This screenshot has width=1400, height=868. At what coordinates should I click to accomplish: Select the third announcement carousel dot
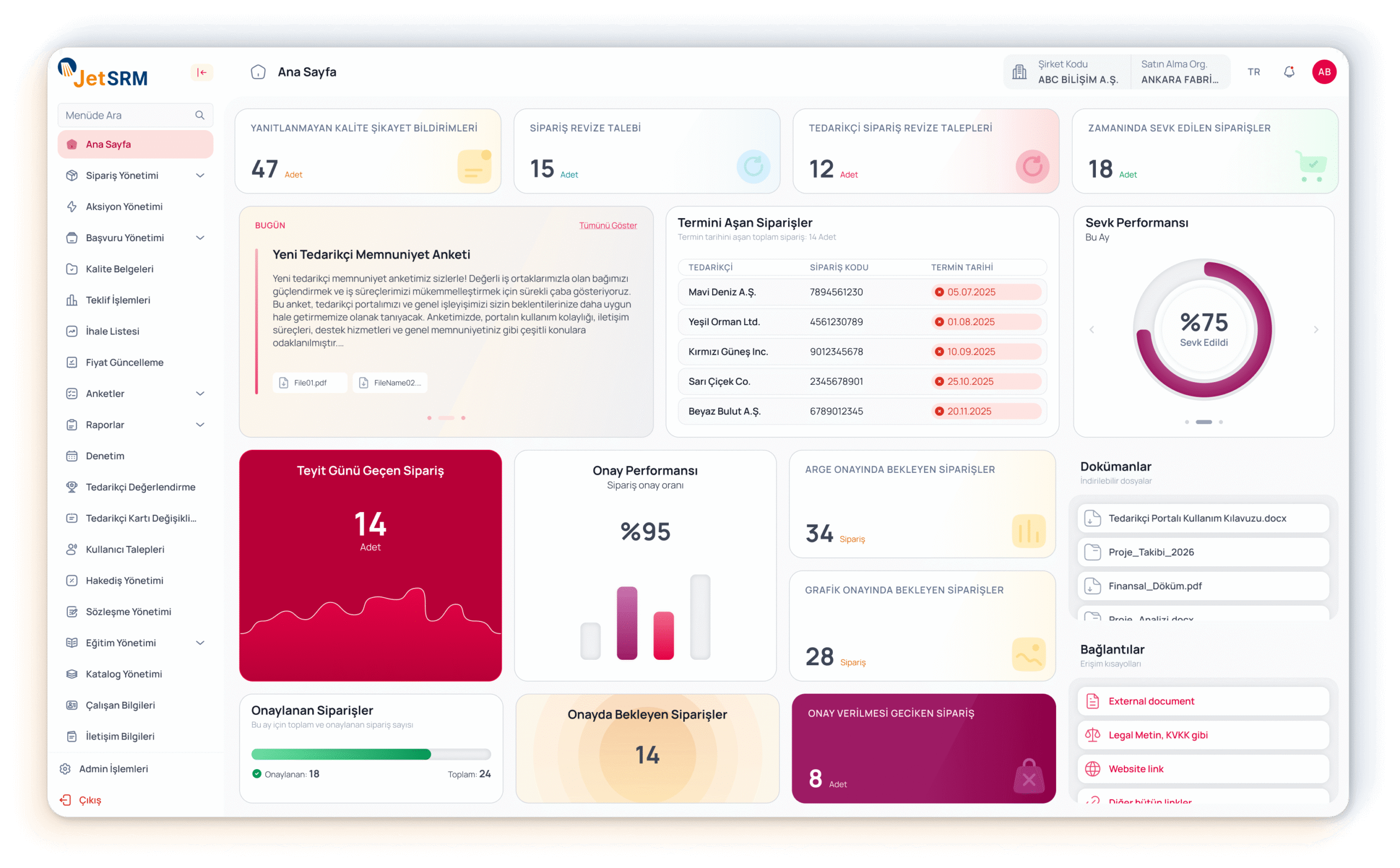pos(463,418)
